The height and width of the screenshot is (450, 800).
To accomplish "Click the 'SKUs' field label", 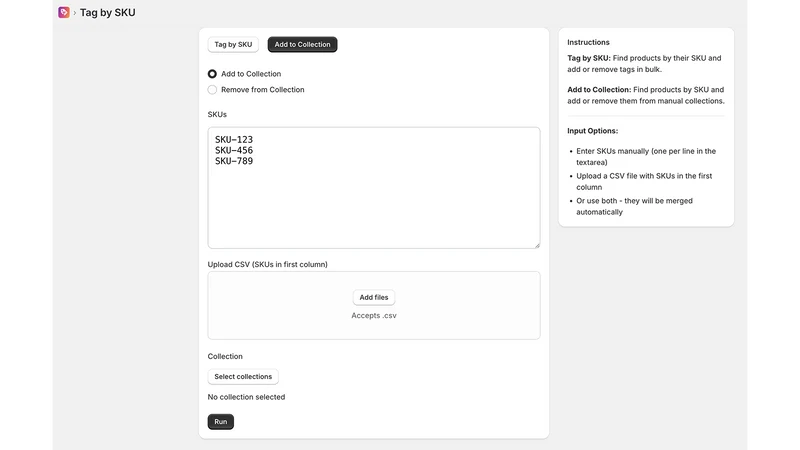I will [x=217, y=114].
